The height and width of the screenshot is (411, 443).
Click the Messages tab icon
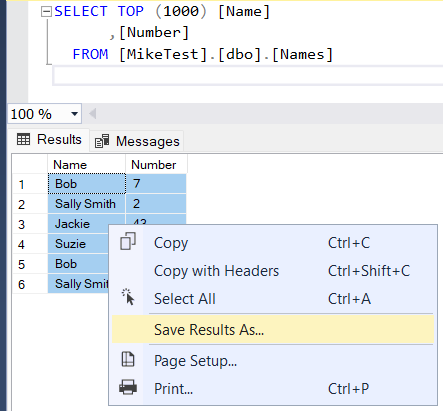pos(102,141)
